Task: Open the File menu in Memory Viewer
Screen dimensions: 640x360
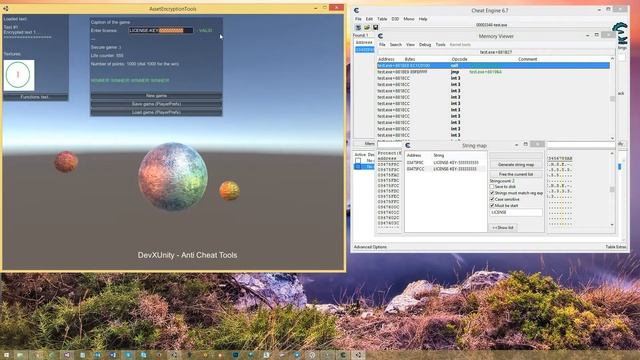Action: point(382,44)
